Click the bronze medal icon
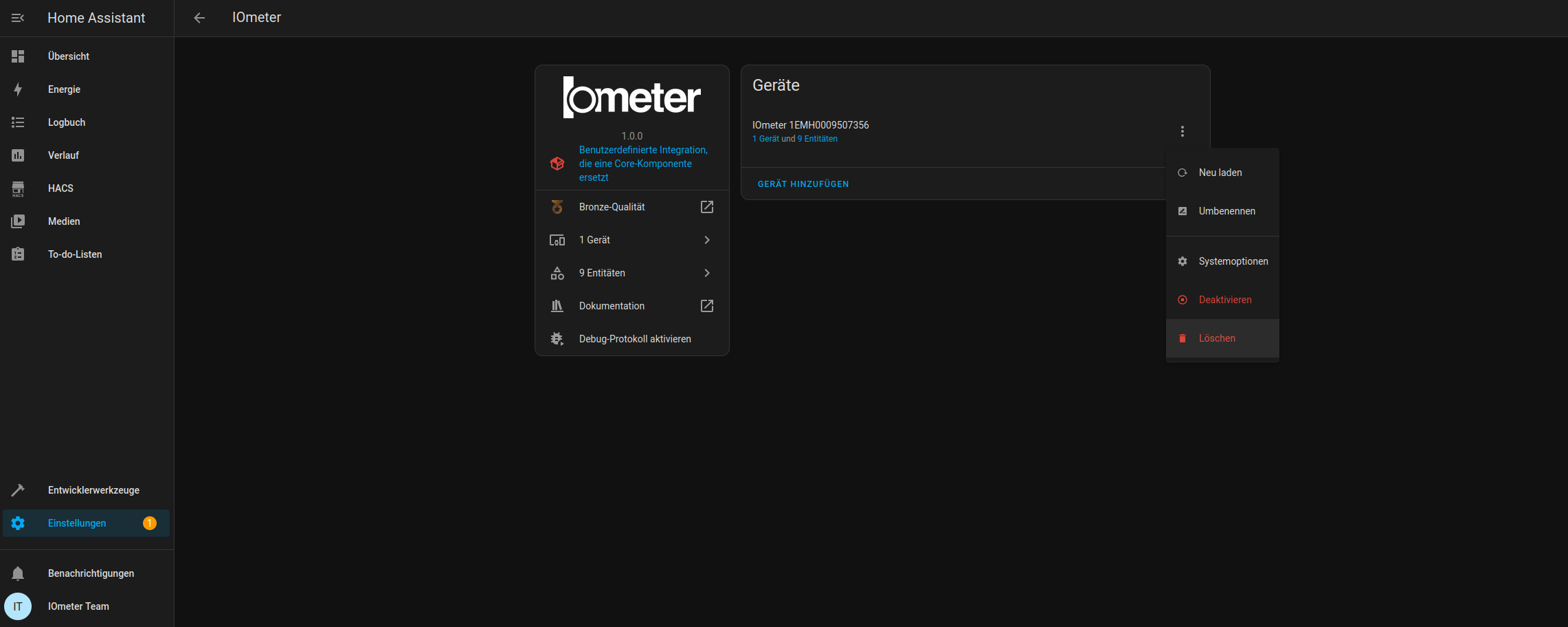 [x=557, y=207]
